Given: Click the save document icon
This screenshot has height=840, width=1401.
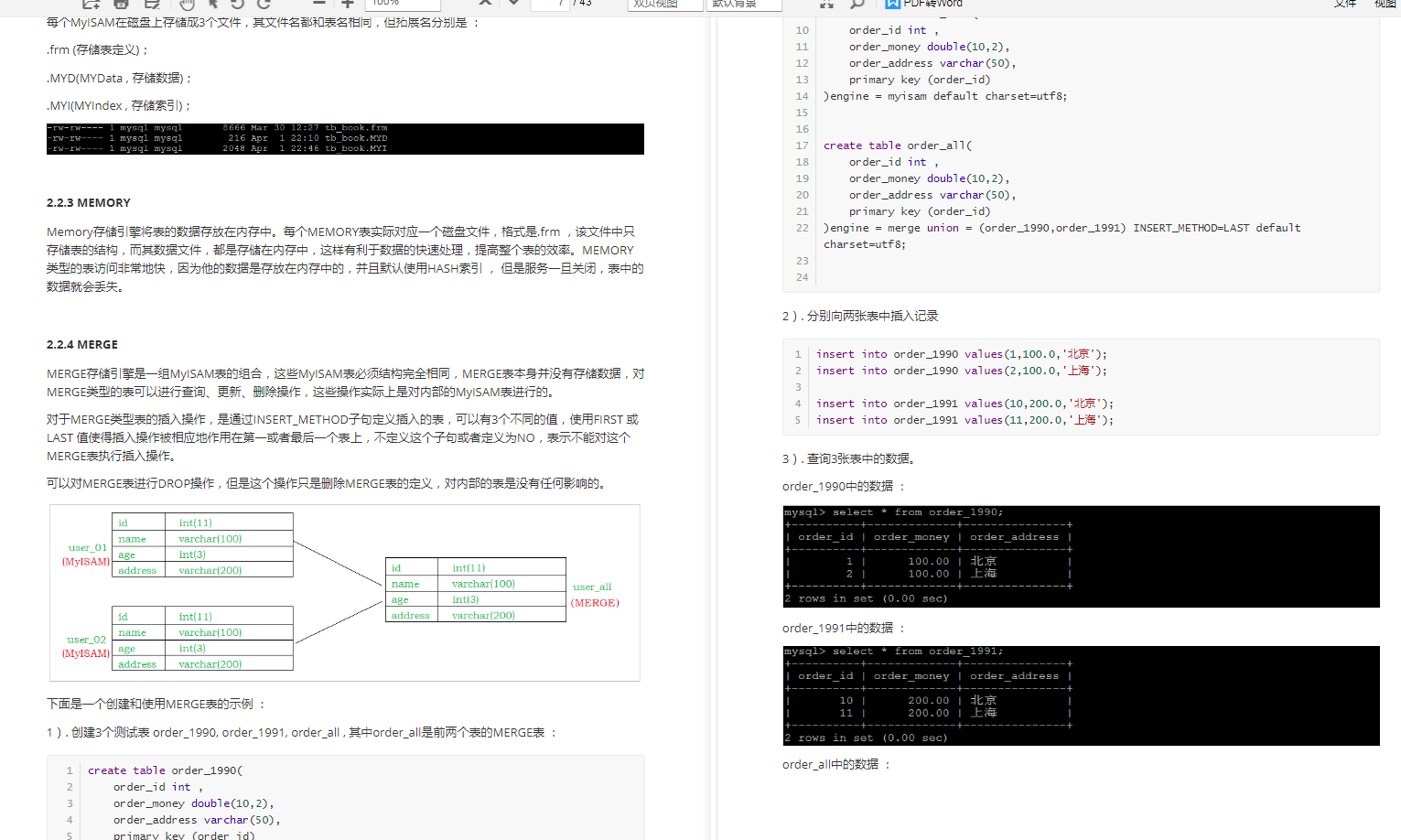Looking at the screenshot, I should point(120,4).
